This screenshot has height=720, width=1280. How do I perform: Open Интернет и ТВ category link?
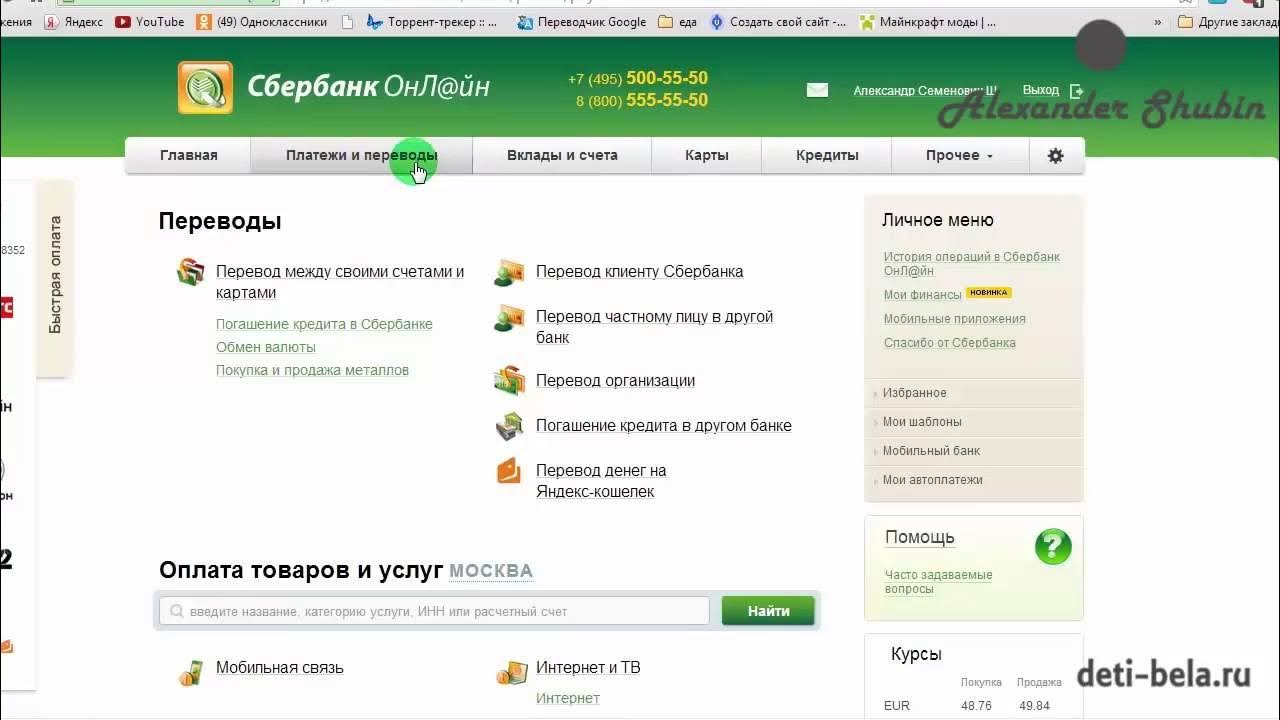pos(588,668)
